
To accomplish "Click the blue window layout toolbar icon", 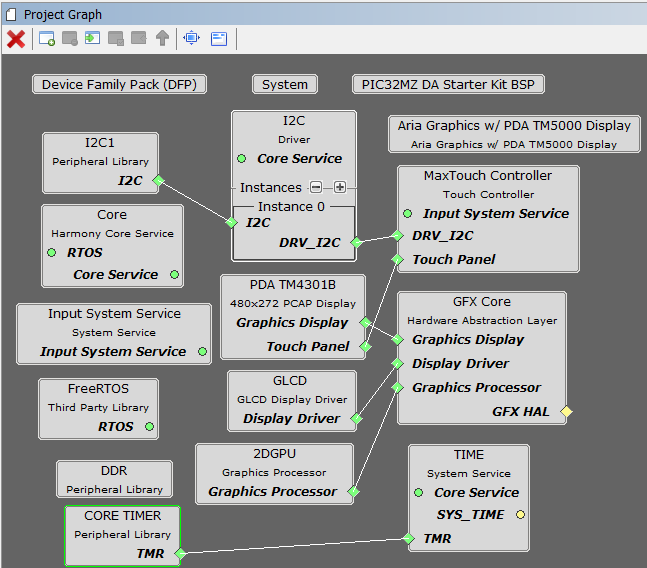I will pyautogui.click(x=219, y=39).
